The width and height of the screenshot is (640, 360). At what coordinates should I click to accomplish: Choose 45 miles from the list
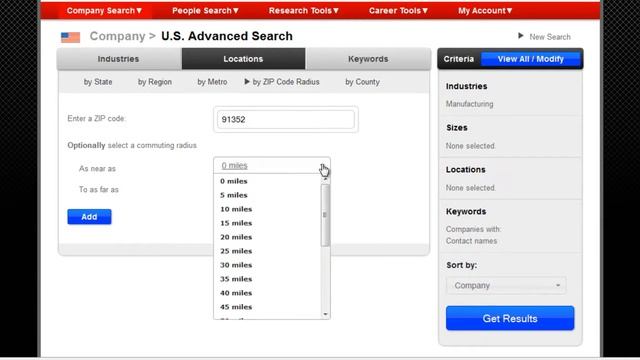236,307
